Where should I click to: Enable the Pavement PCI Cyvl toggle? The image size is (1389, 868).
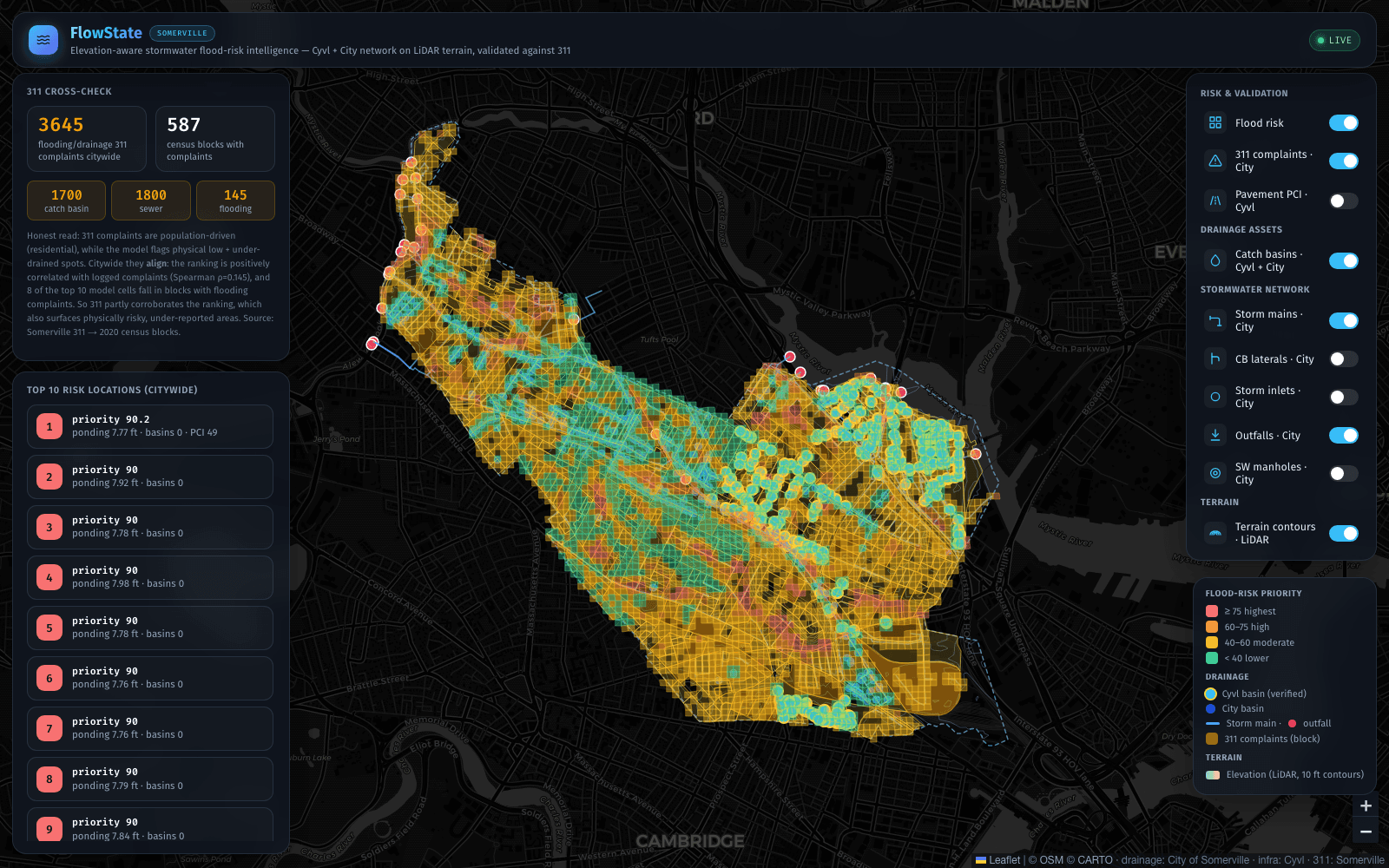click(1344, 201)
